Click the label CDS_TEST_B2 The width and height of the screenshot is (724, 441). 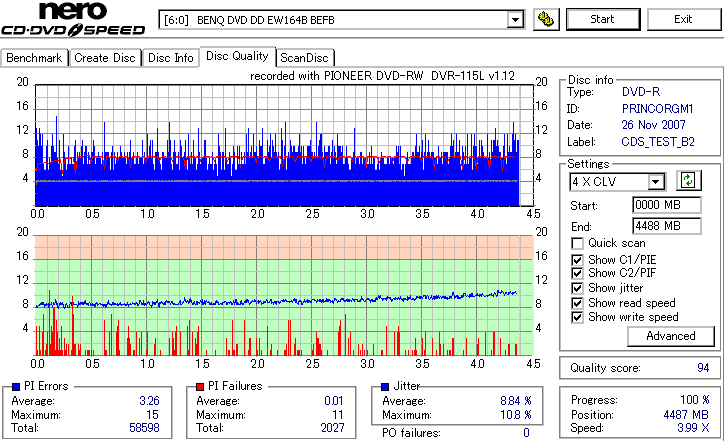tap(658, 142)
